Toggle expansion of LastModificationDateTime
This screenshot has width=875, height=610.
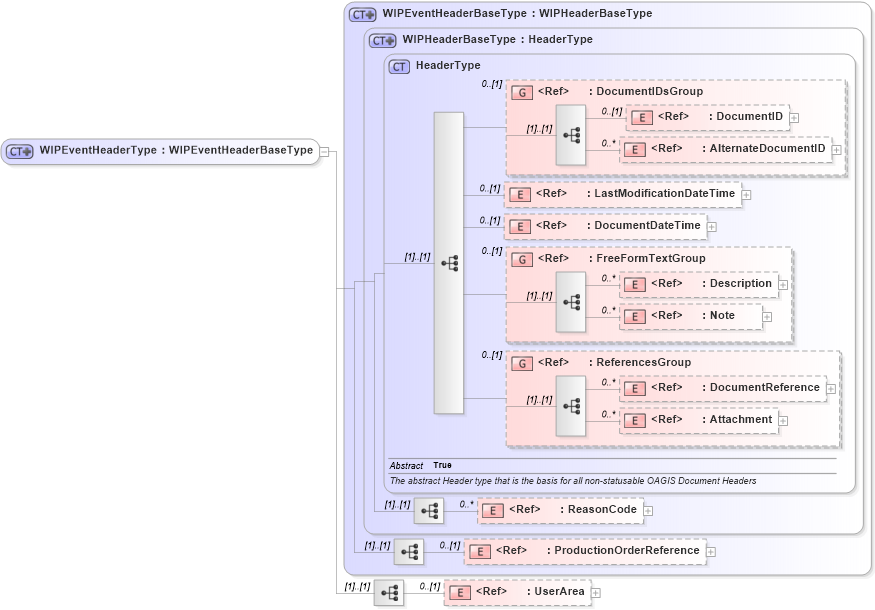click(x=747, y=195)
